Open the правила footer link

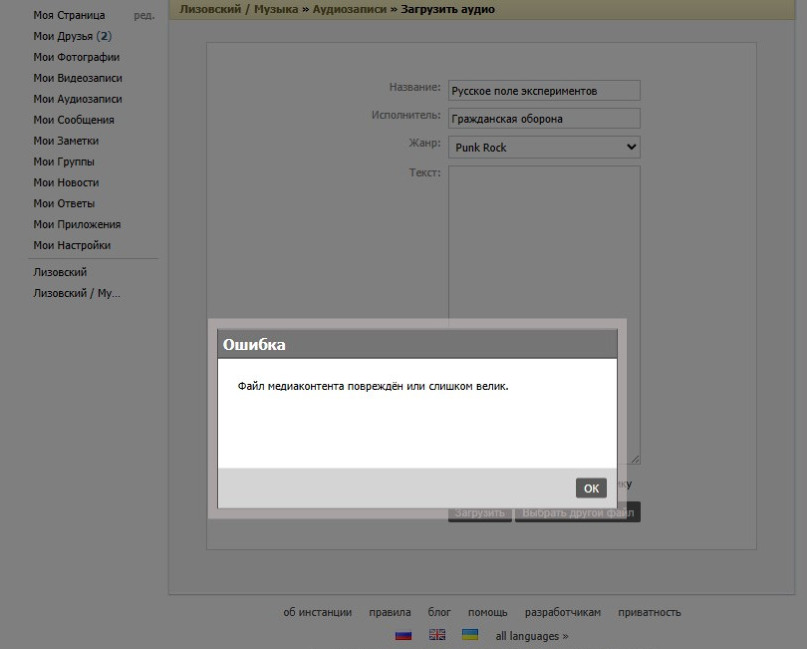(x=390, y=612)
